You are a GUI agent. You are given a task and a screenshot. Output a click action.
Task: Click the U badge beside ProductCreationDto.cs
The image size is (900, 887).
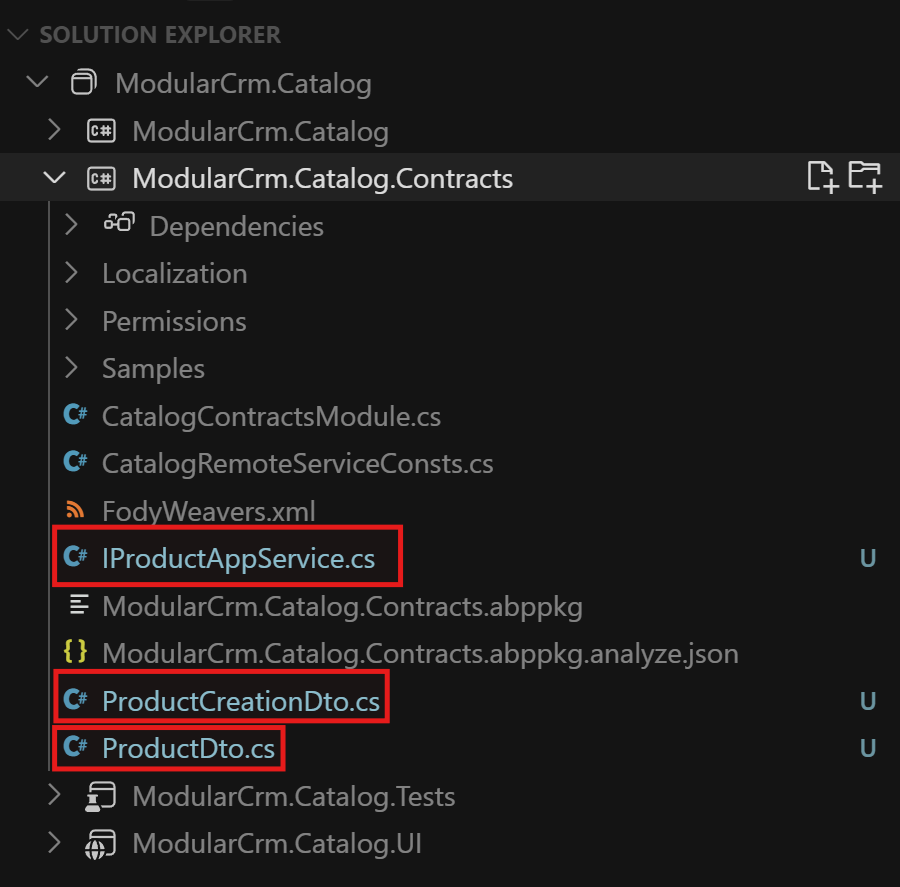click(868, 700)
